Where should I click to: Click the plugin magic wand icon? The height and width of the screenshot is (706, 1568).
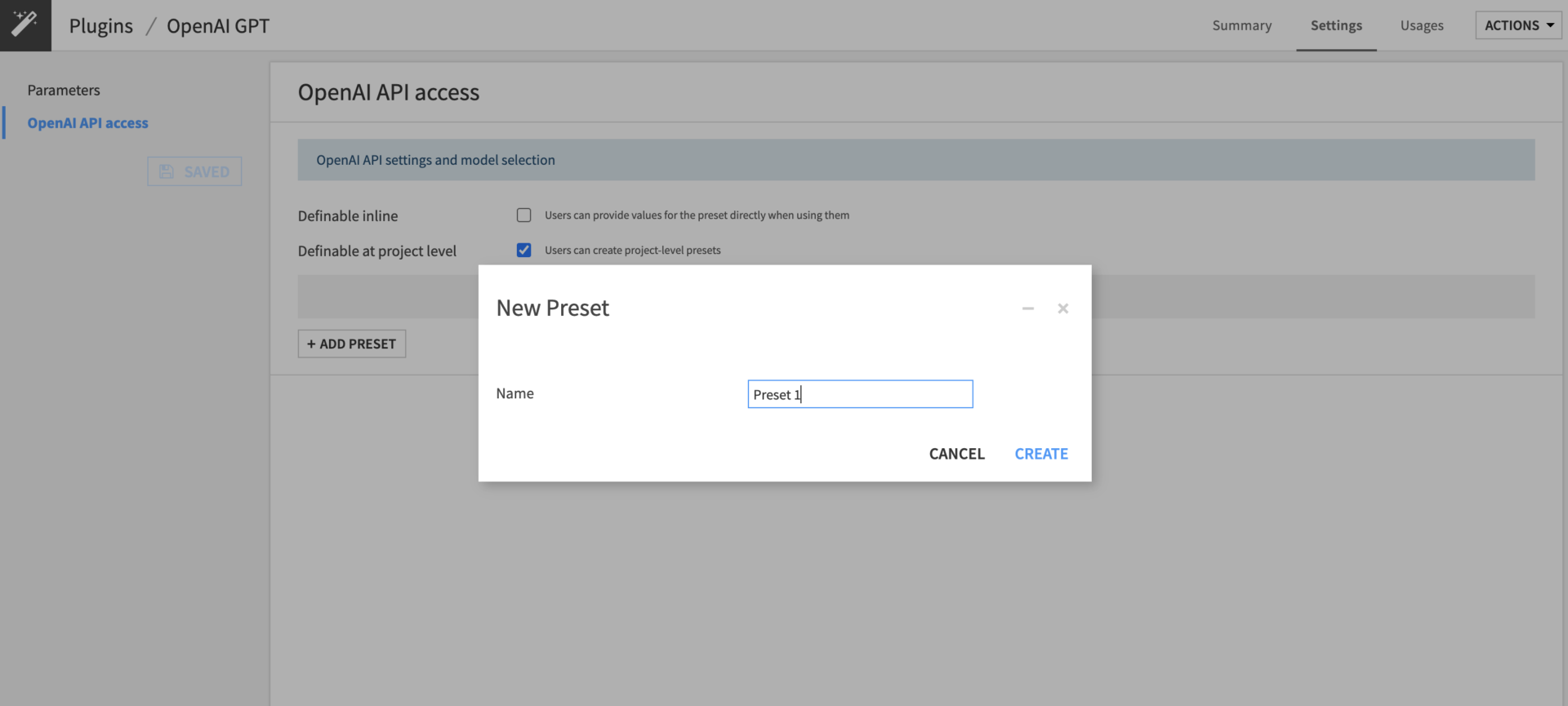pos(24,24)
